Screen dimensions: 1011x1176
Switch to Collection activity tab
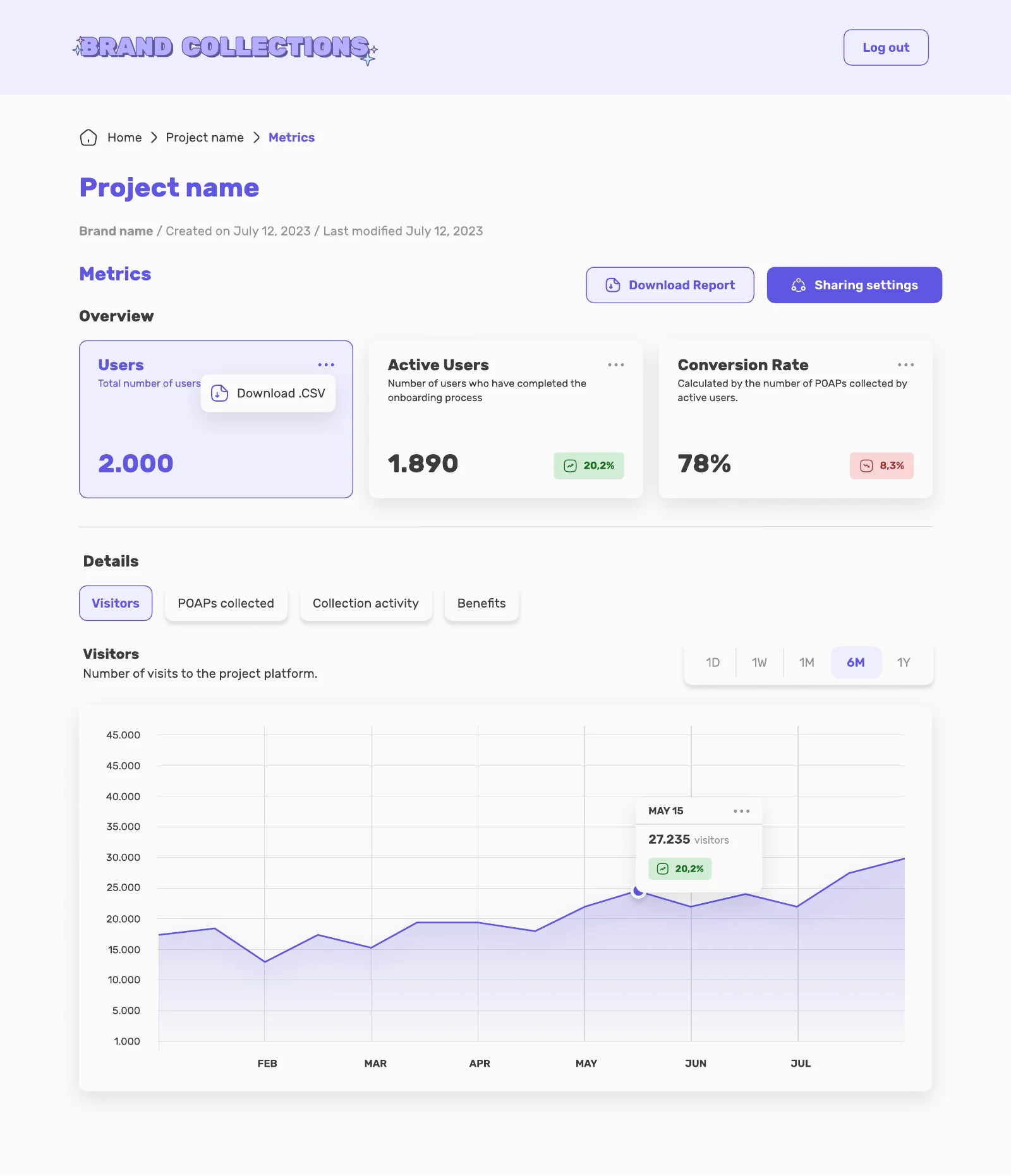pyautogui.click(x=366, y=603)
